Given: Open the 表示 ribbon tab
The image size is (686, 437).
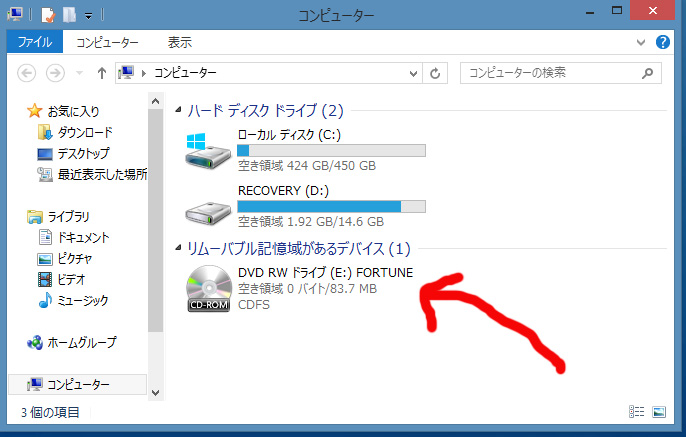Looking at the screenshot, I should click(180, 42).
